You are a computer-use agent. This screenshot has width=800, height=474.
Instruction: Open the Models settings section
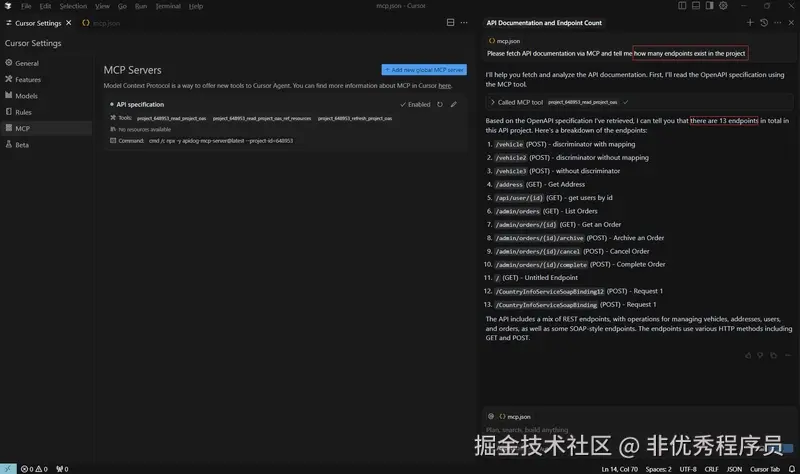point(21,96)
